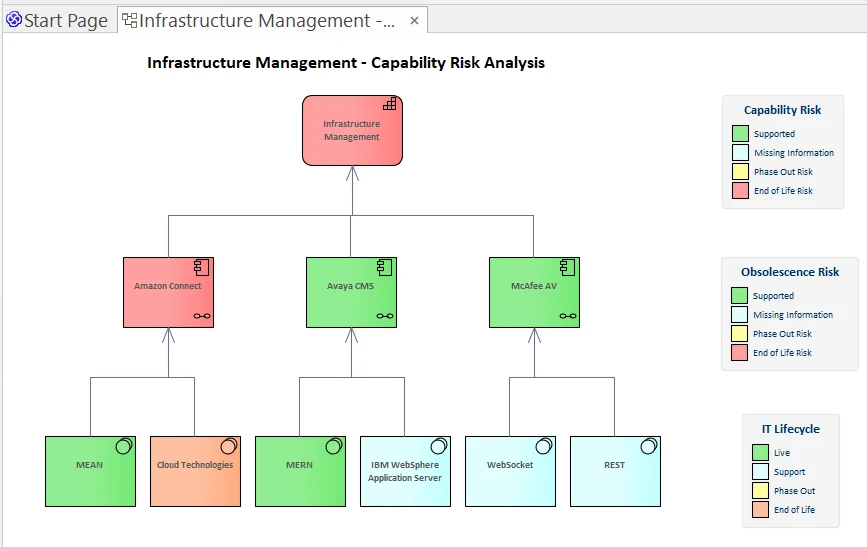Click IT Lifecycle End of Life swatch
This screenshot has width=867, height=547.
760,509
